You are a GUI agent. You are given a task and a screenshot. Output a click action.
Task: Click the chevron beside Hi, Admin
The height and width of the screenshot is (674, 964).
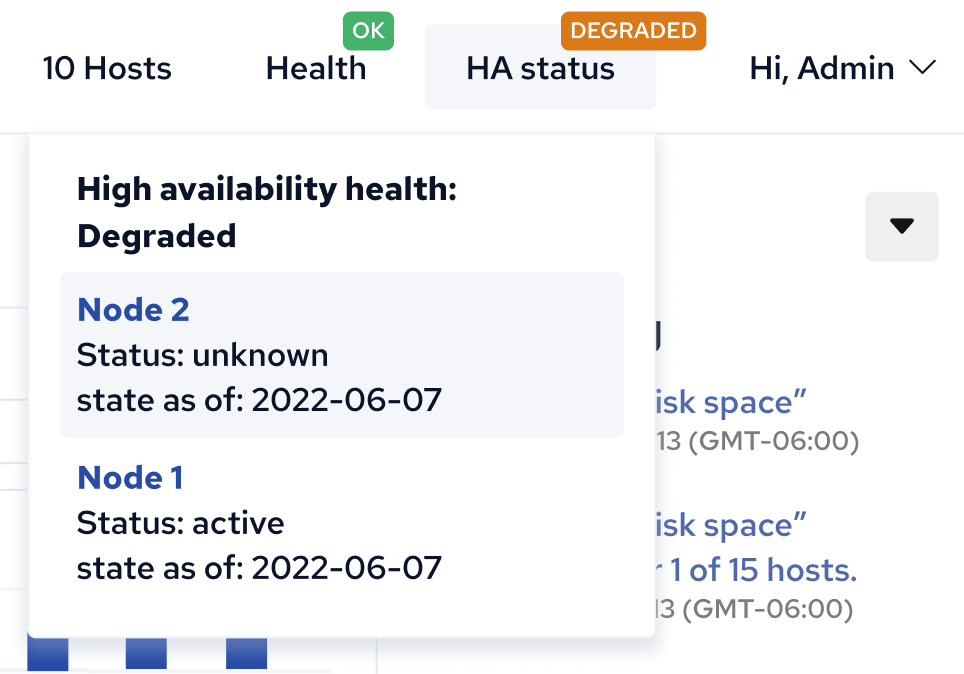(x=921, y=68)
